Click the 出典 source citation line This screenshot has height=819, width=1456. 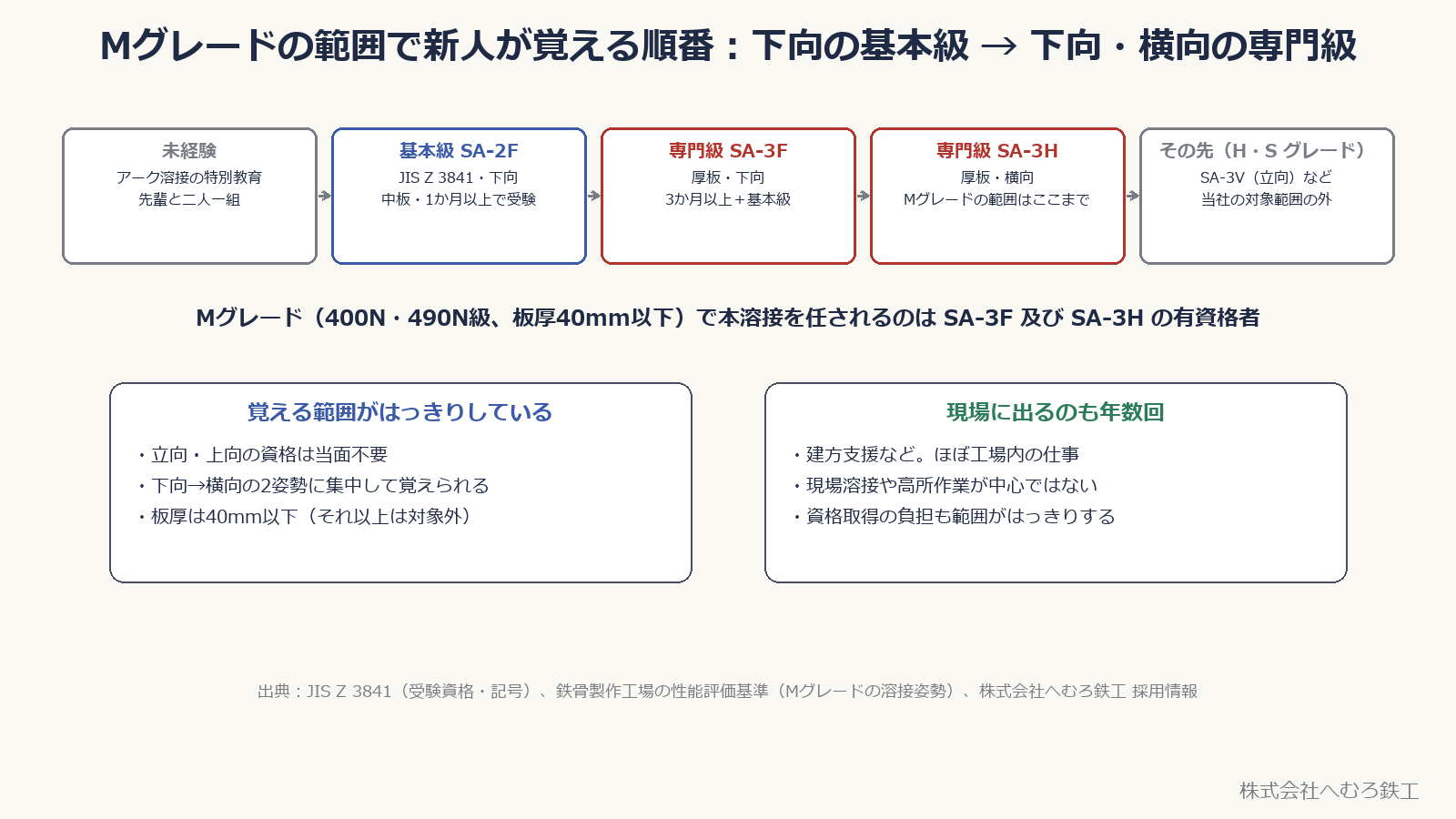tap(728, 692)
